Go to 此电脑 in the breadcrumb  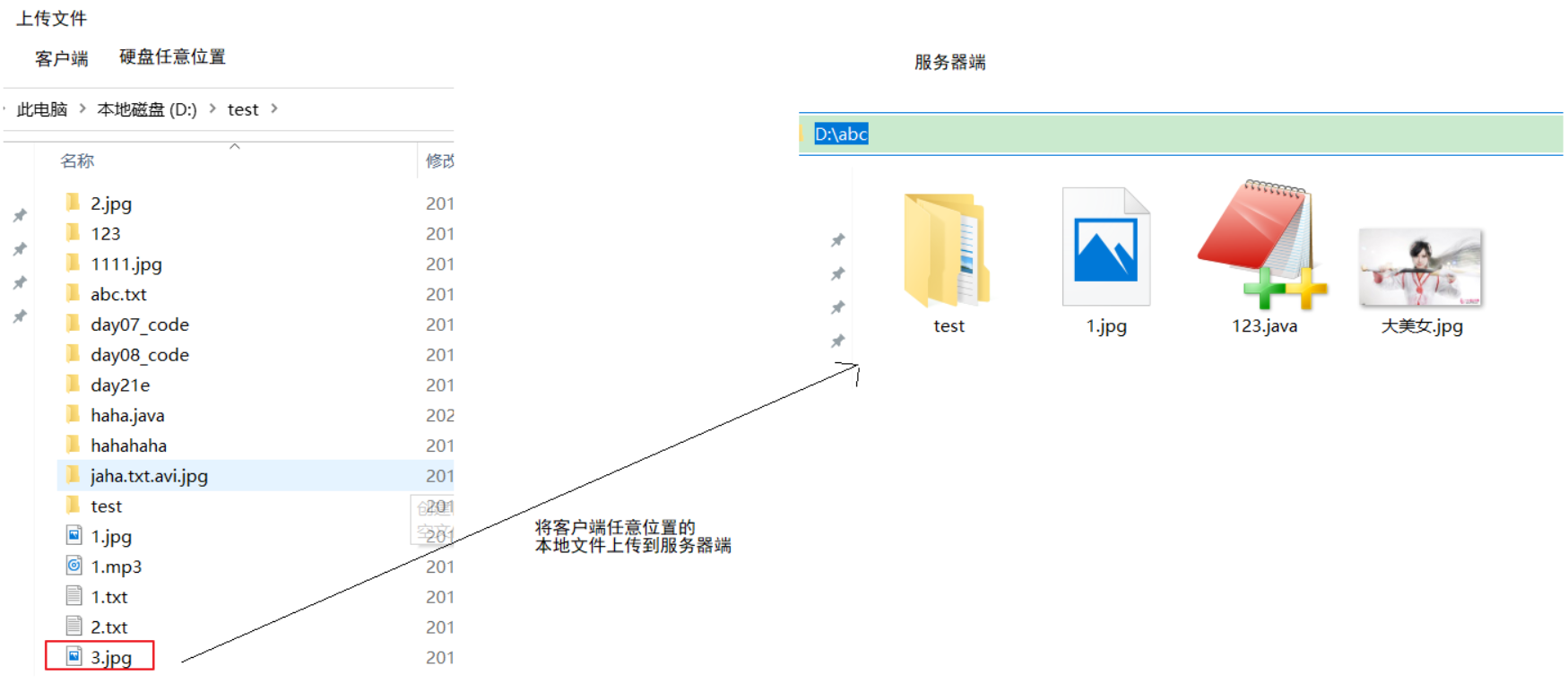point(42,109)
